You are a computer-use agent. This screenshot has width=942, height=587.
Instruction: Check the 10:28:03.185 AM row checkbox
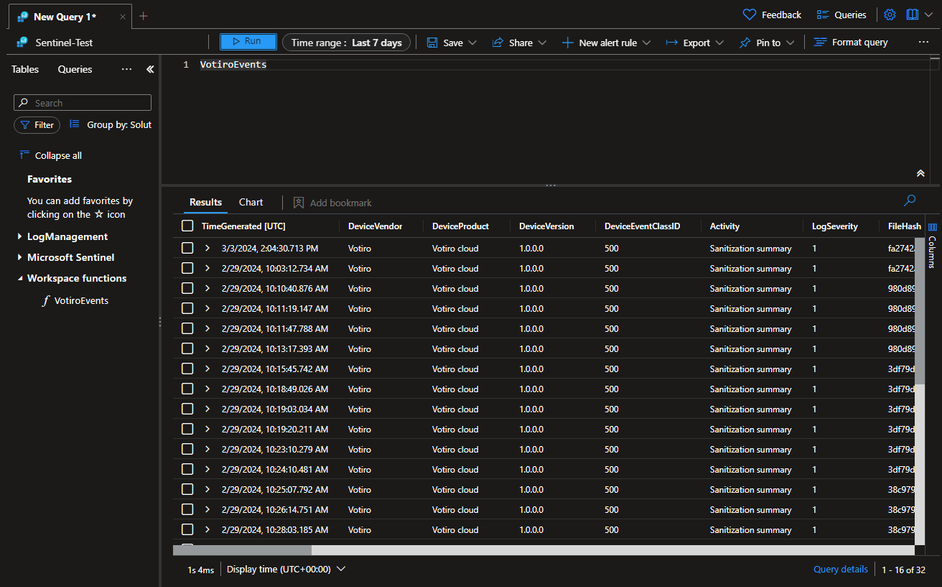tap(187, 529)
